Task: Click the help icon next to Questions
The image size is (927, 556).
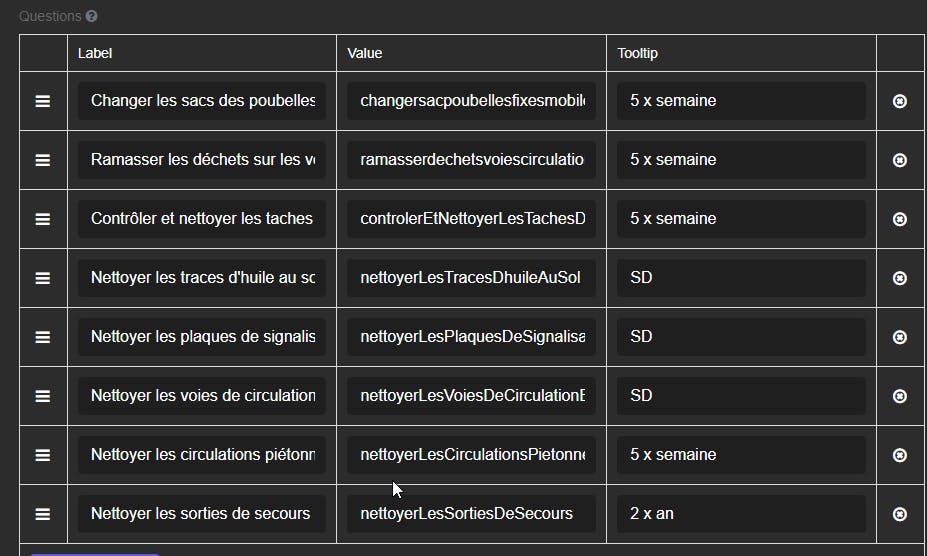Action: (x=92, y=17)
